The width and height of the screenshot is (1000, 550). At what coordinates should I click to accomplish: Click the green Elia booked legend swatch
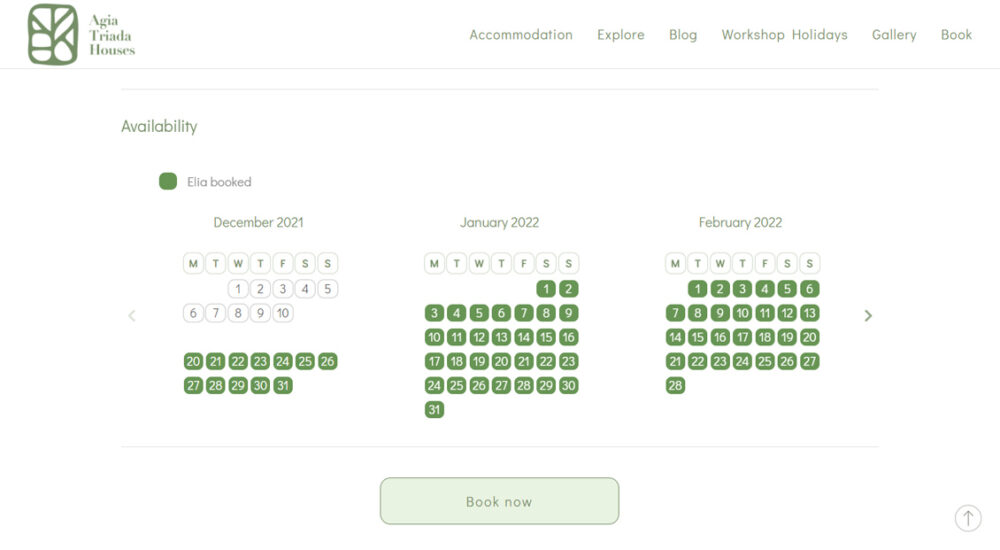click(168, 181)
